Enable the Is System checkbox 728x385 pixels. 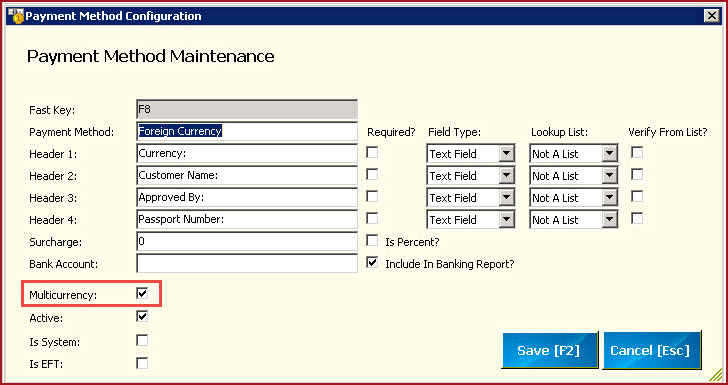pyautogui.click(x=142, y=340)
